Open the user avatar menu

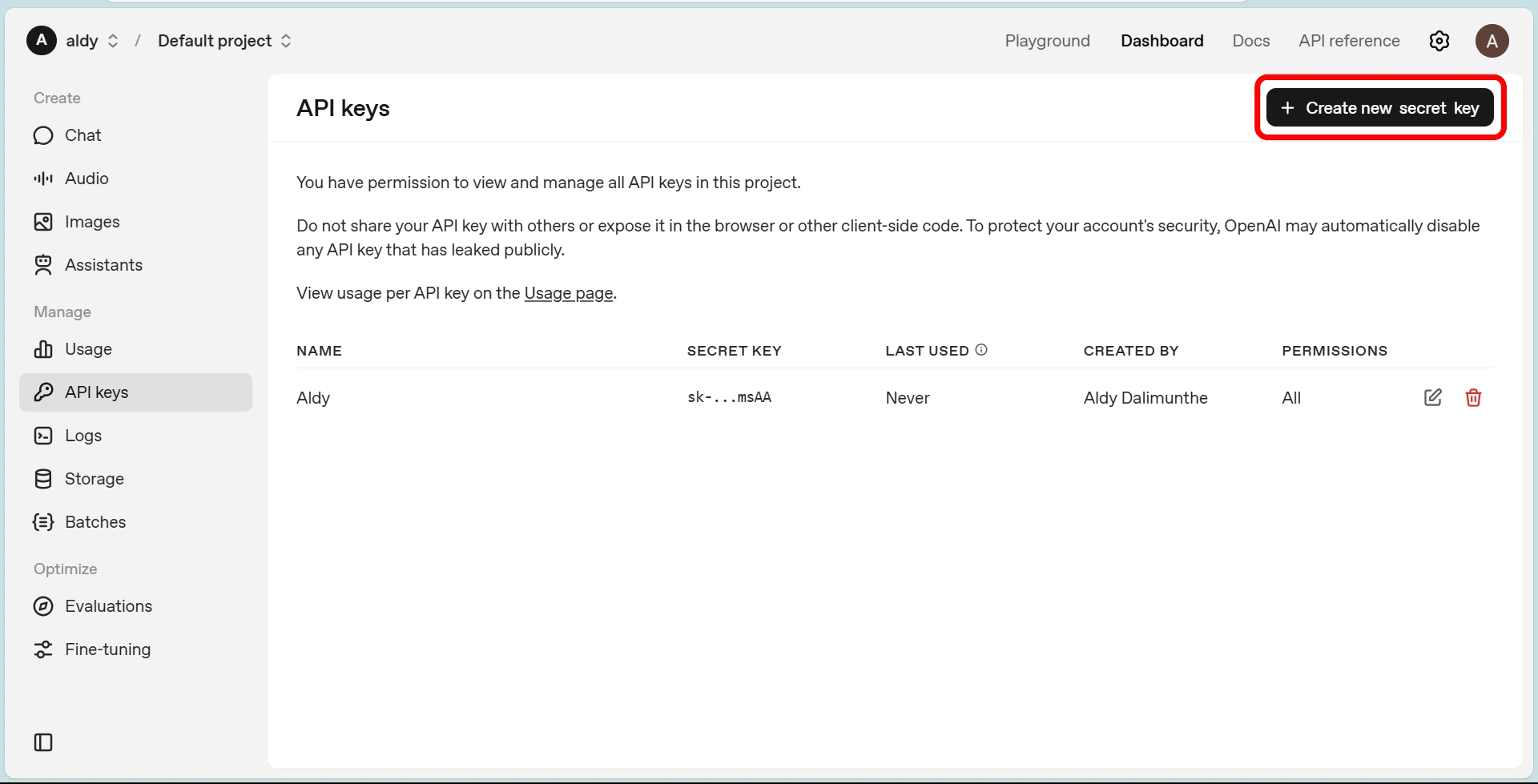click(1492, 41)
